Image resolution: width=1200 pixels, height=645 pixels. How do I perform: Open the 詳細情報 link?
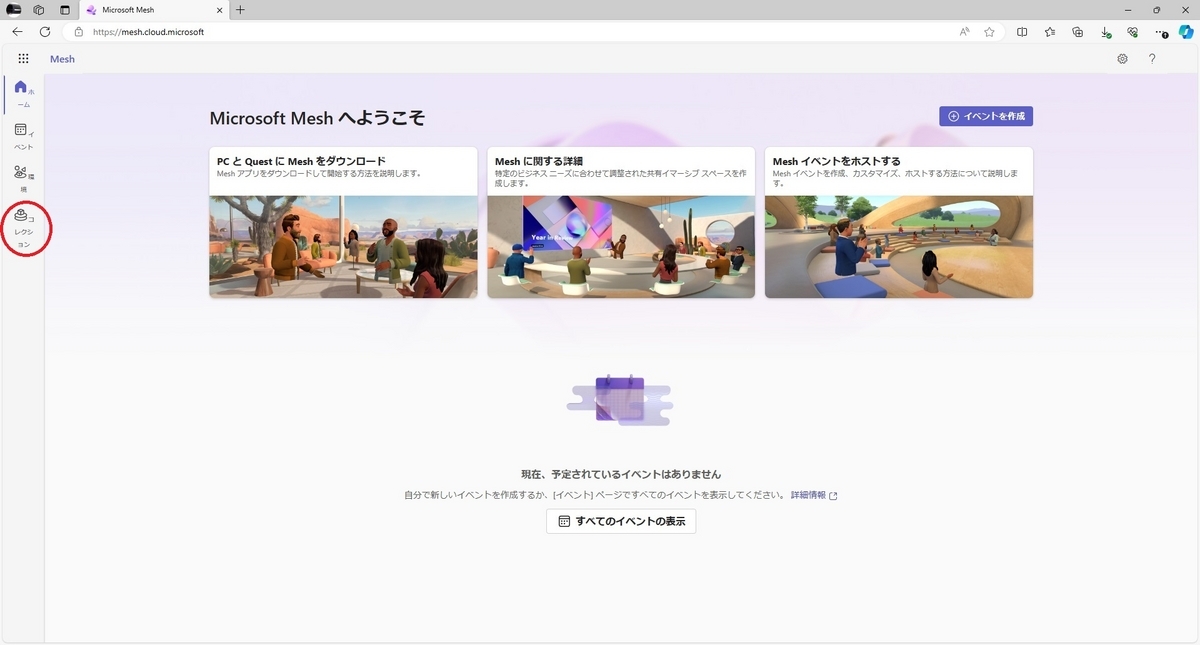click(814, 495)
